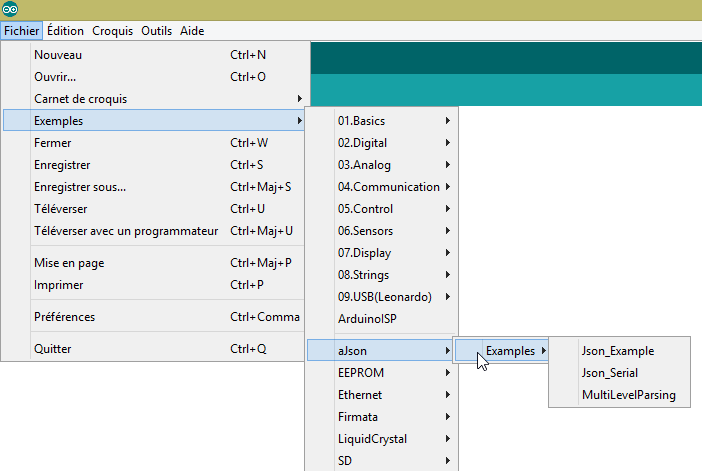The image size is (702, 471).
Task: Expand the 01.Basics examples submenu
Action: click(361, 121)
